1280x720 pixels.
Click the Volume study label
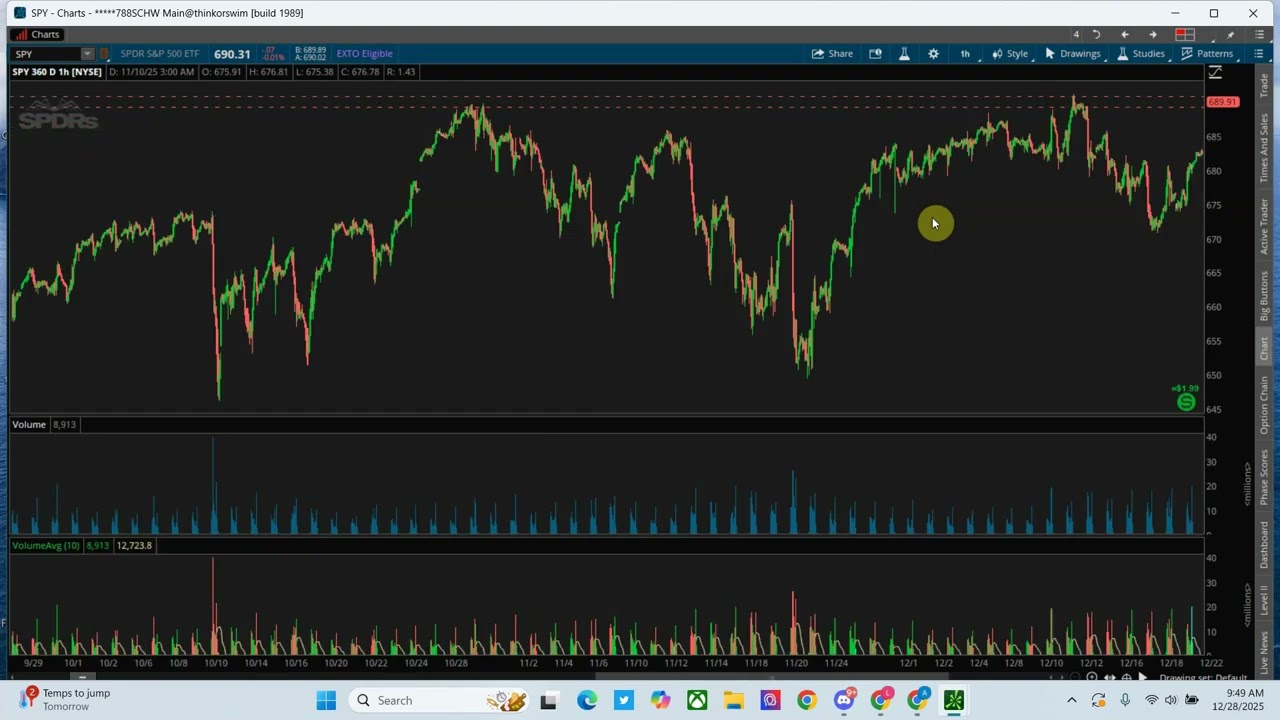coord(29,425)
